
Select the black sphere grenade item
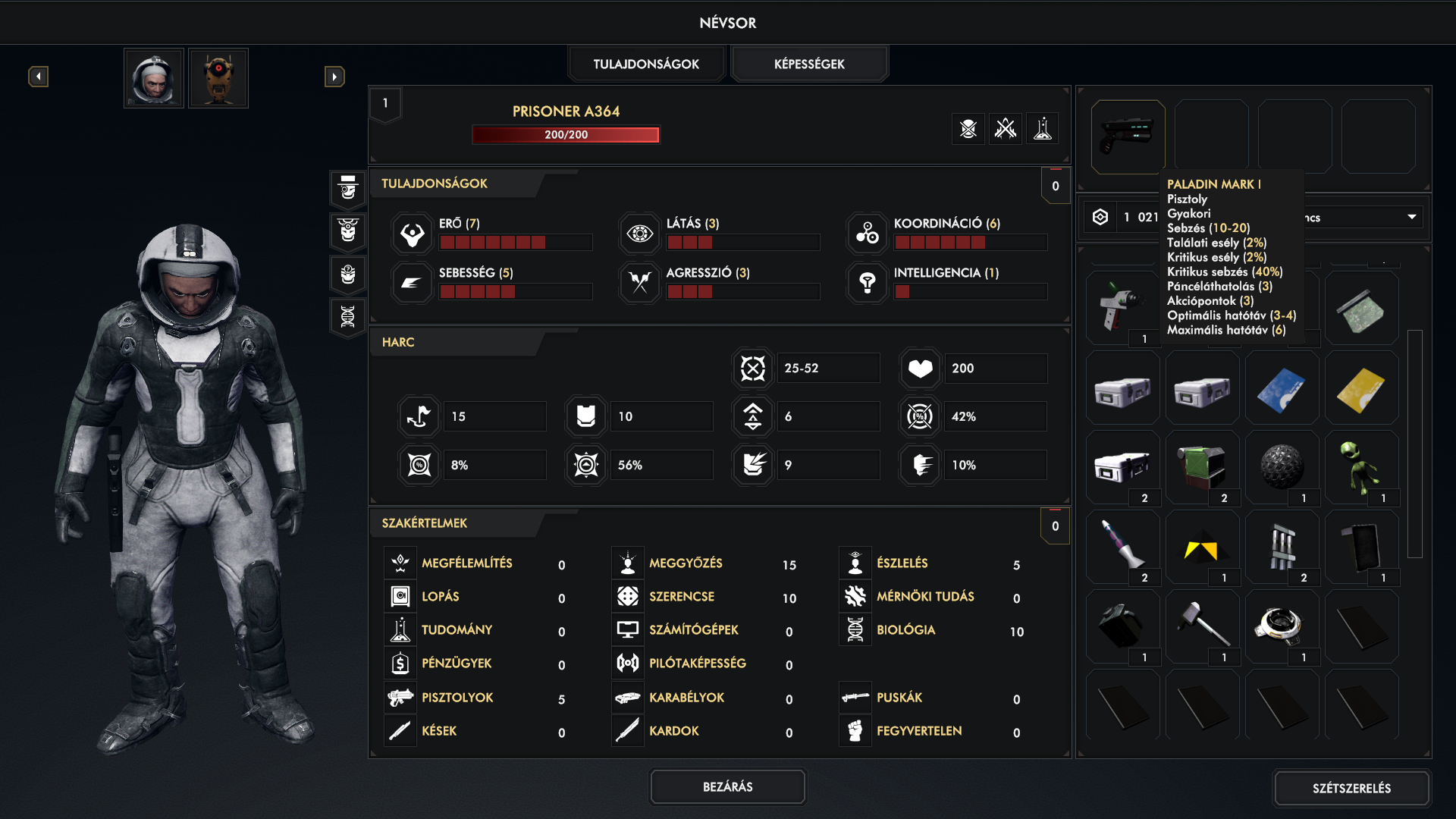click(x=1282, y=466)
